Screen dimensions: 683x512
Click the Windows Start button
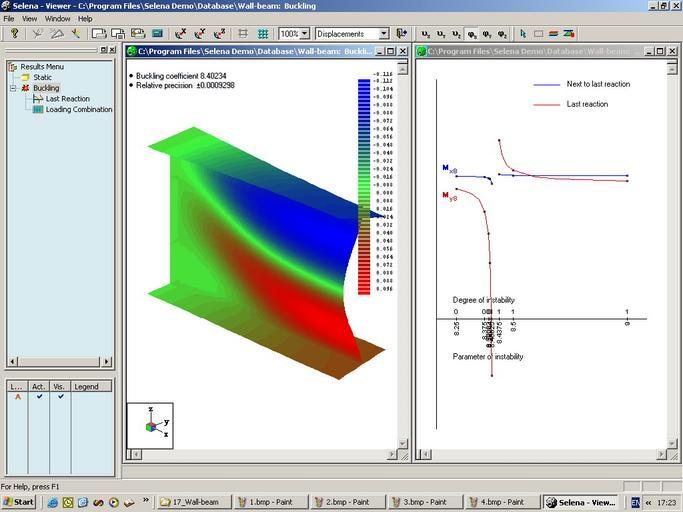pyautogui.click(x=18, y=502)
